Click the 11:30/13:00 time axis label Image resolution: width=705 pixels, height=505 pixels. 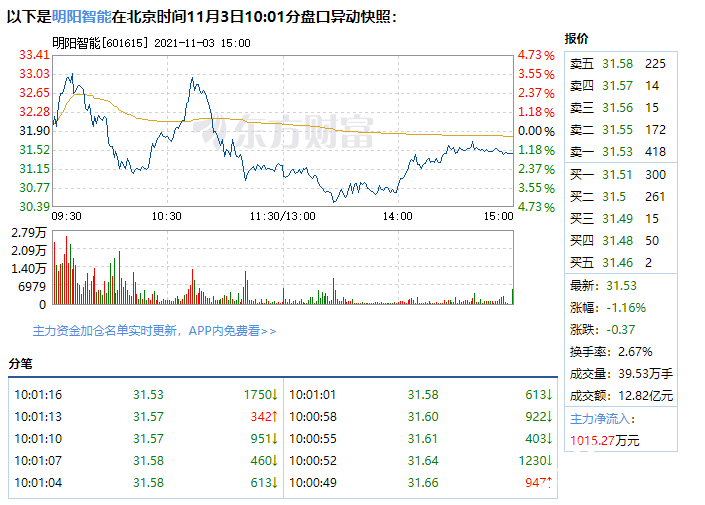pos(283,216)
